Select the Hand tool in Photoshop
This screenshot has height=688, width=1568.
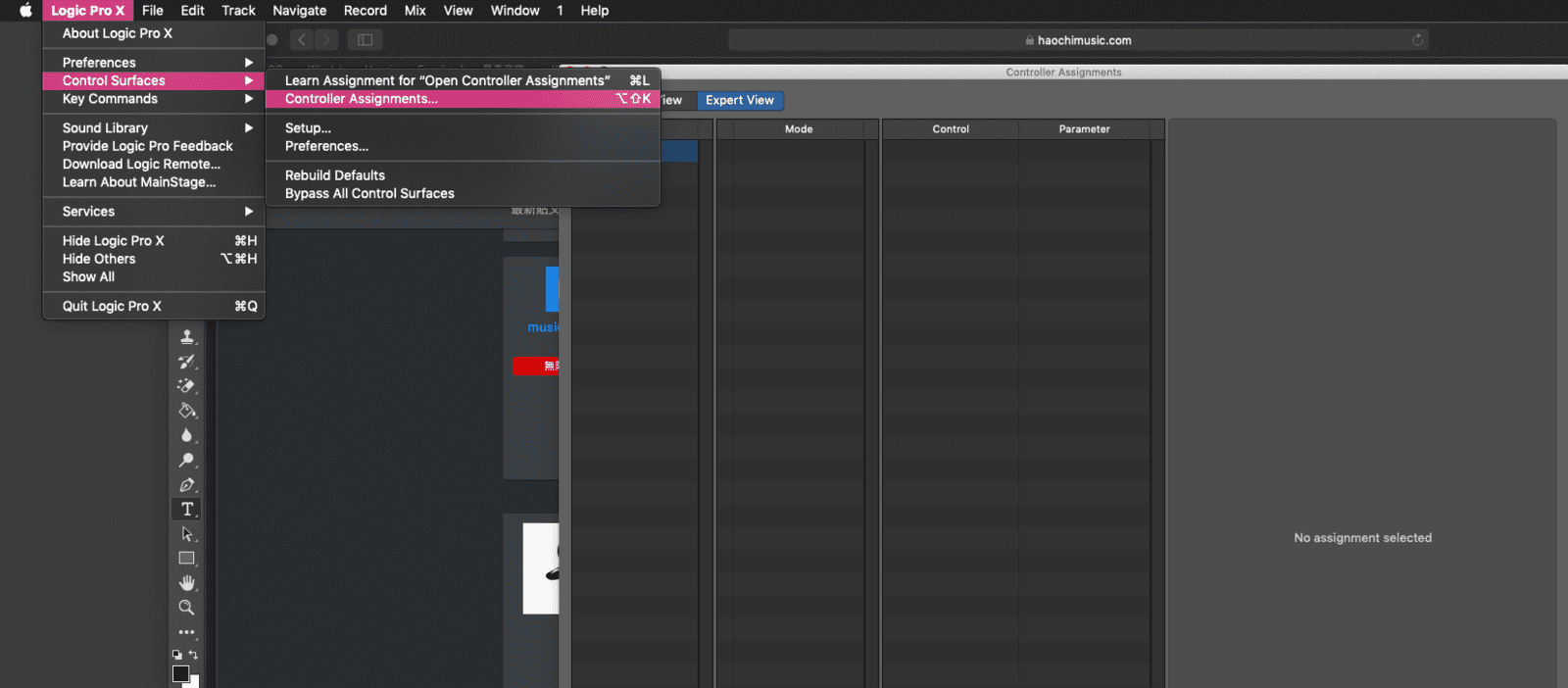click(x=187, y=583)
